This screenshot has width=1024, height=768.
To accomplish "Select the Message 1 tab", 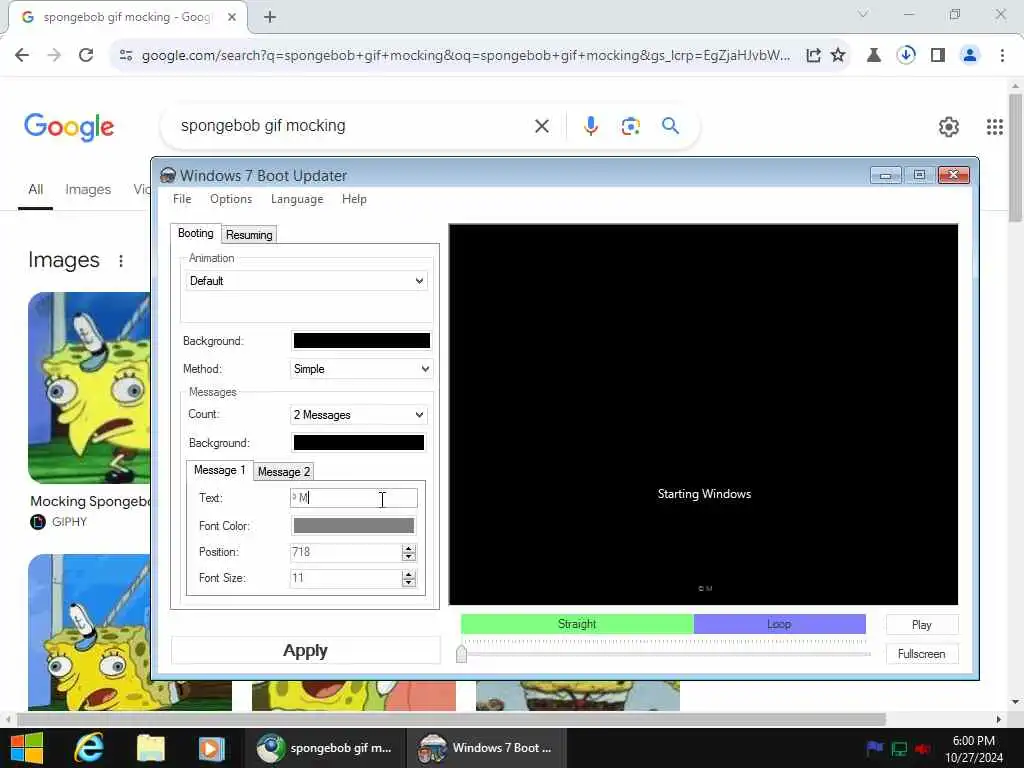I will (x=219, y=470).
